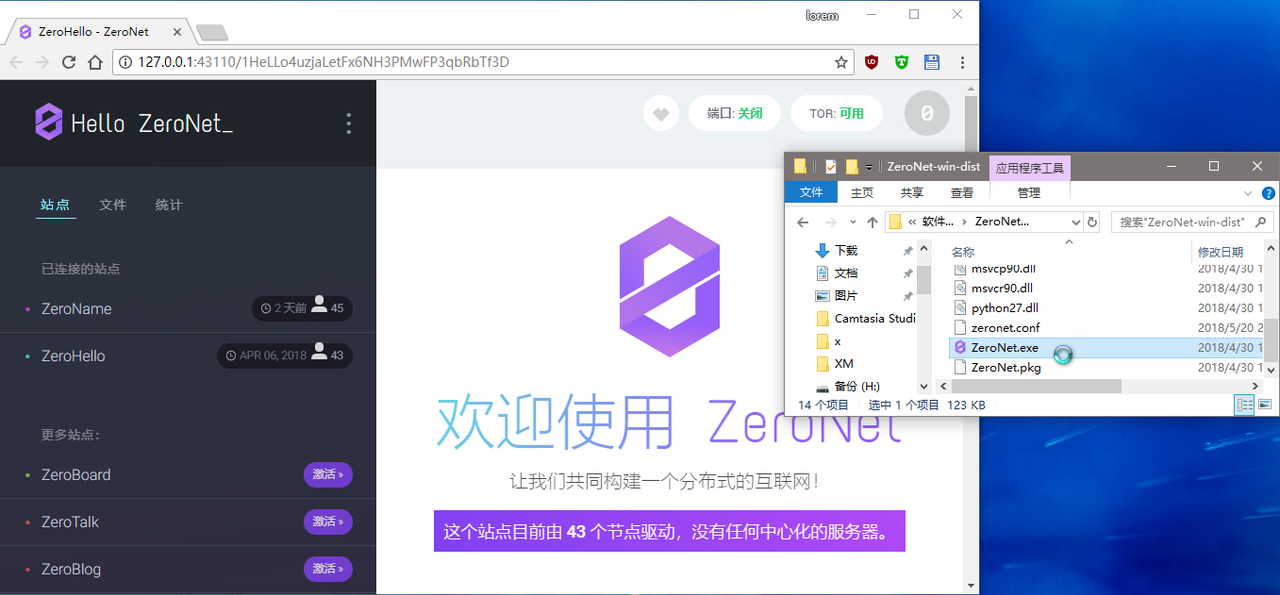Click the 修改日期 column header
The width and height of the screenshot is (1280, 595).
(x=1220, y=252)
